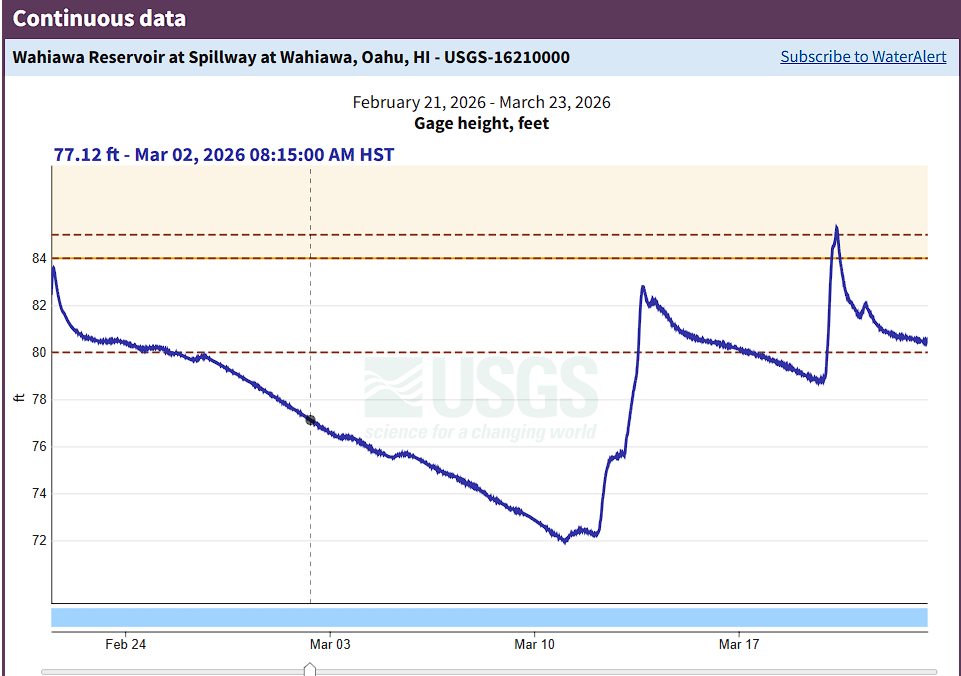
Task: Click the Feb 24 x-axis label
Action: [x=125, y=645]
